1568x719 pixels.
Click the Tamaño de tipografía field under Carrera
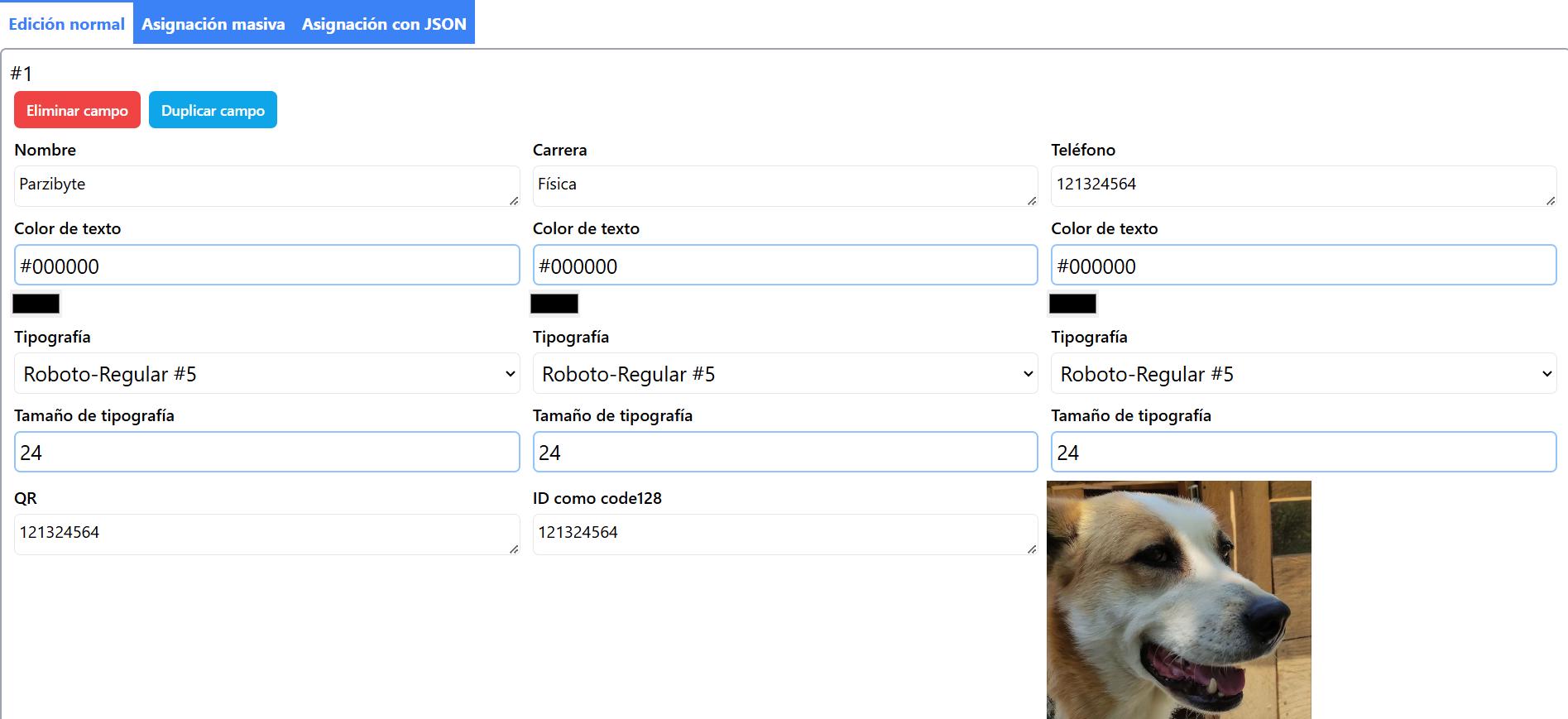click(x=784, y=452)
